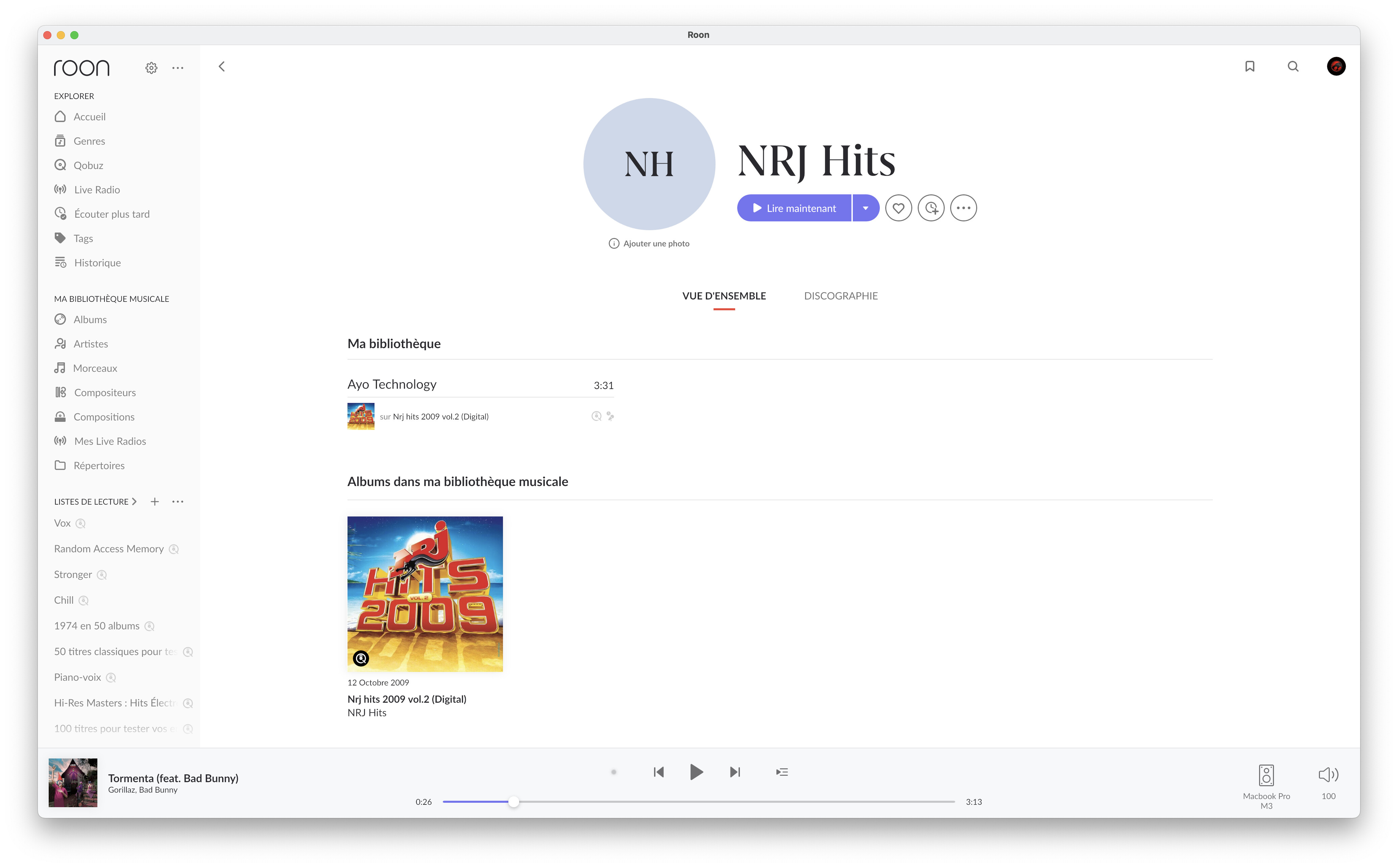
Task: Click the playback progress bar for Tormenta
Action: coord(698,801)
